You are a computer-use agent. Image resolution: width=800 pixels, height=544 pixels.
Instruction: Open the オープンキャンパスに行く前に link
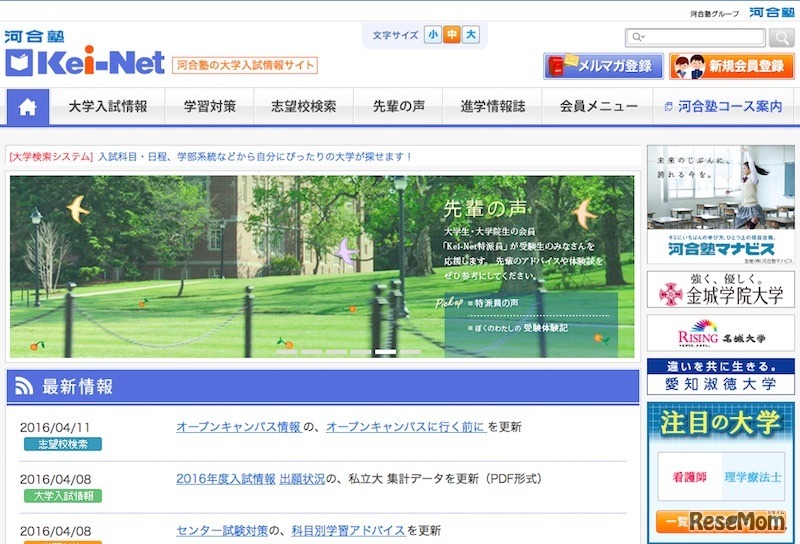(x=406, y=427)
